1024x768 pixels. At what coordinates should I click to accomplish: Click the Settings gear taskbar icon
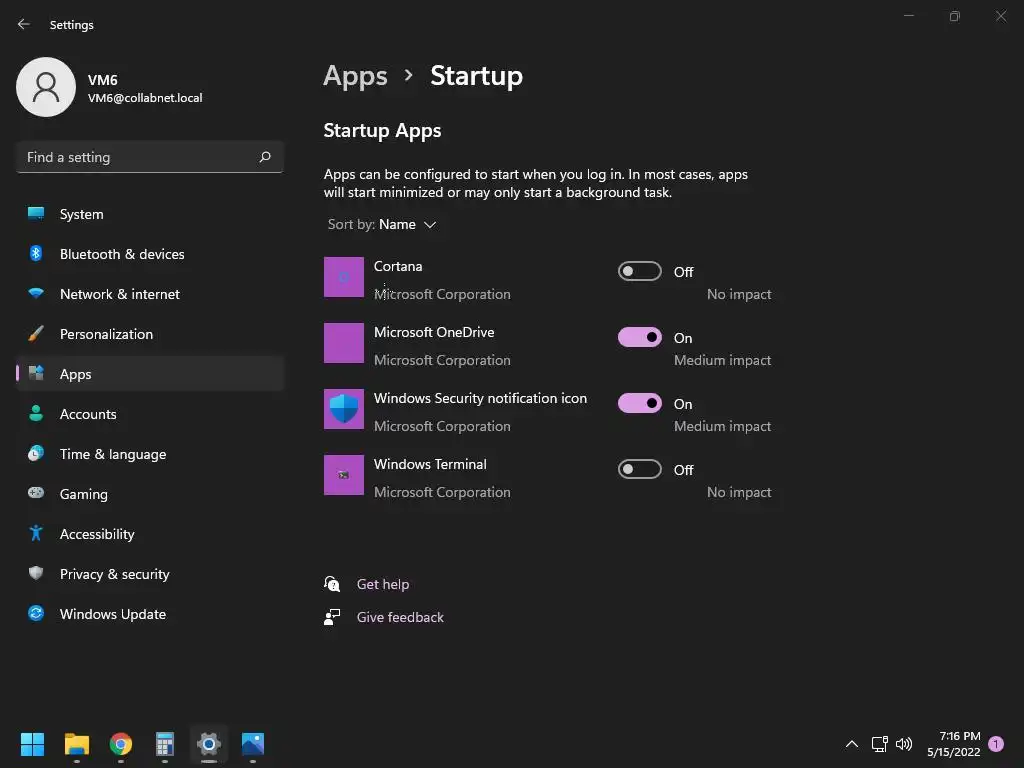pyautogui.click(x=209, y=744)
